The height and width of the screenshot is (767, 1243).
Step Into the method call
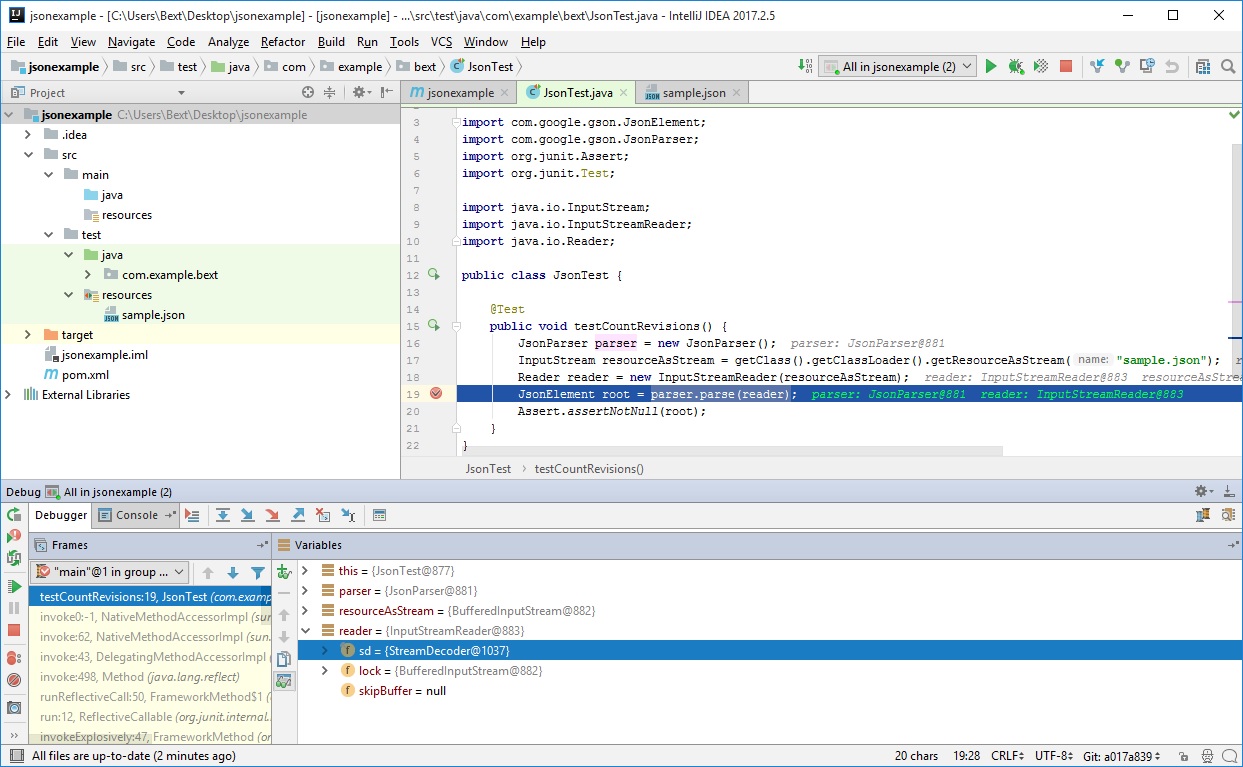pyautogui.click(x=248, y=514)
